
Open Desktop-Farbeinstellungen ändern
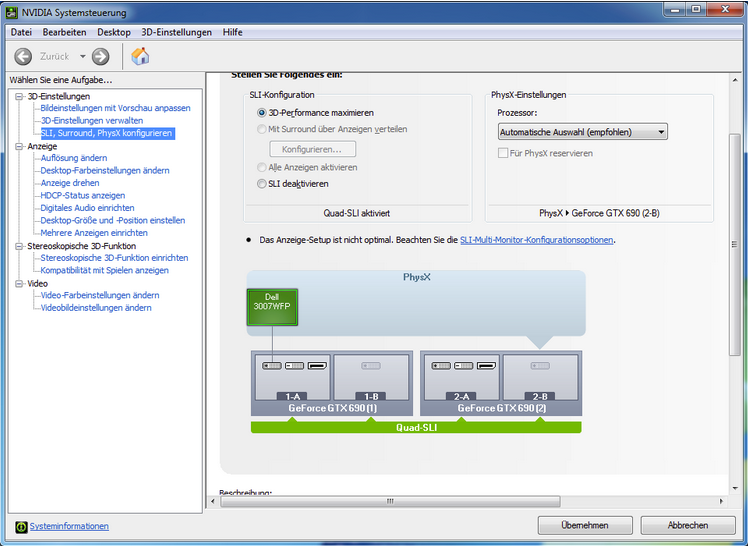pyautogui.click(x=105, y=170)
